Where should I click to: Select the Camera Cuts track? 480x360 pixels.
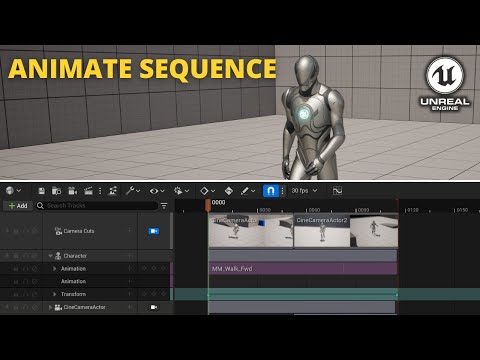pos(79,231)
